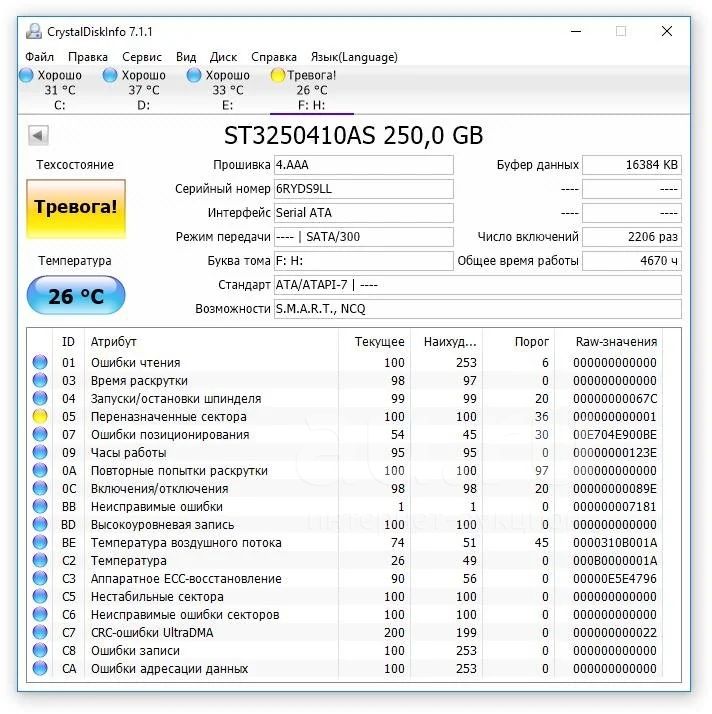Screen dimensions: 712x714
Task: Click status orb for attribute 01 Ошибки чтения
Action: click(40, 362)
